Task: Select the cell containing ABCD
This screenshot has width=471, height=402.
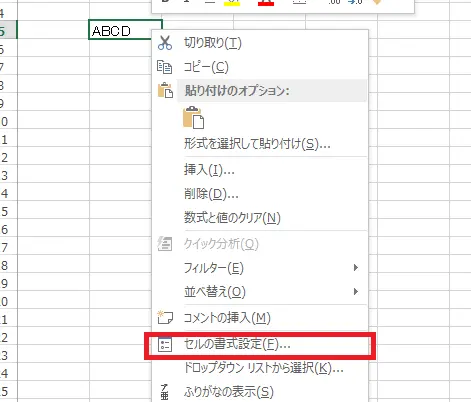Action: click(x=125, y=30)
